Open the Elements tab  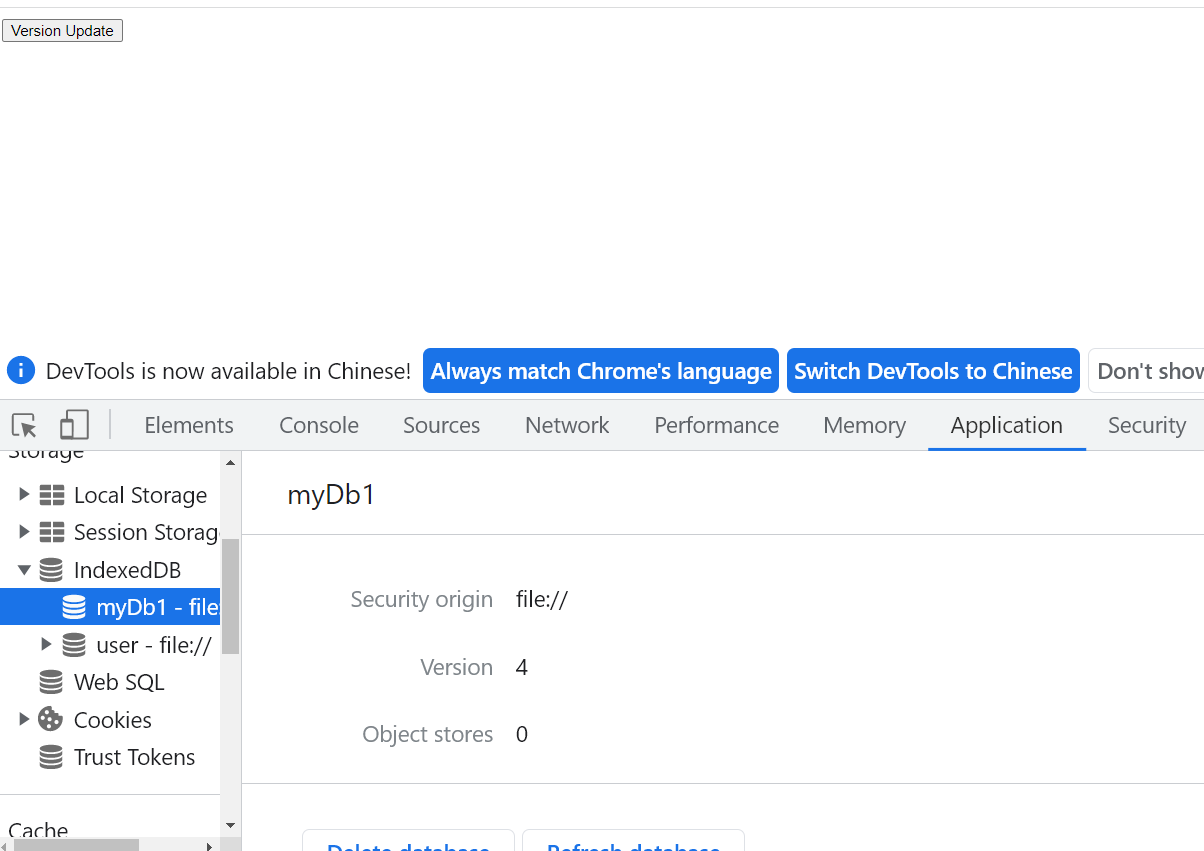189,425
